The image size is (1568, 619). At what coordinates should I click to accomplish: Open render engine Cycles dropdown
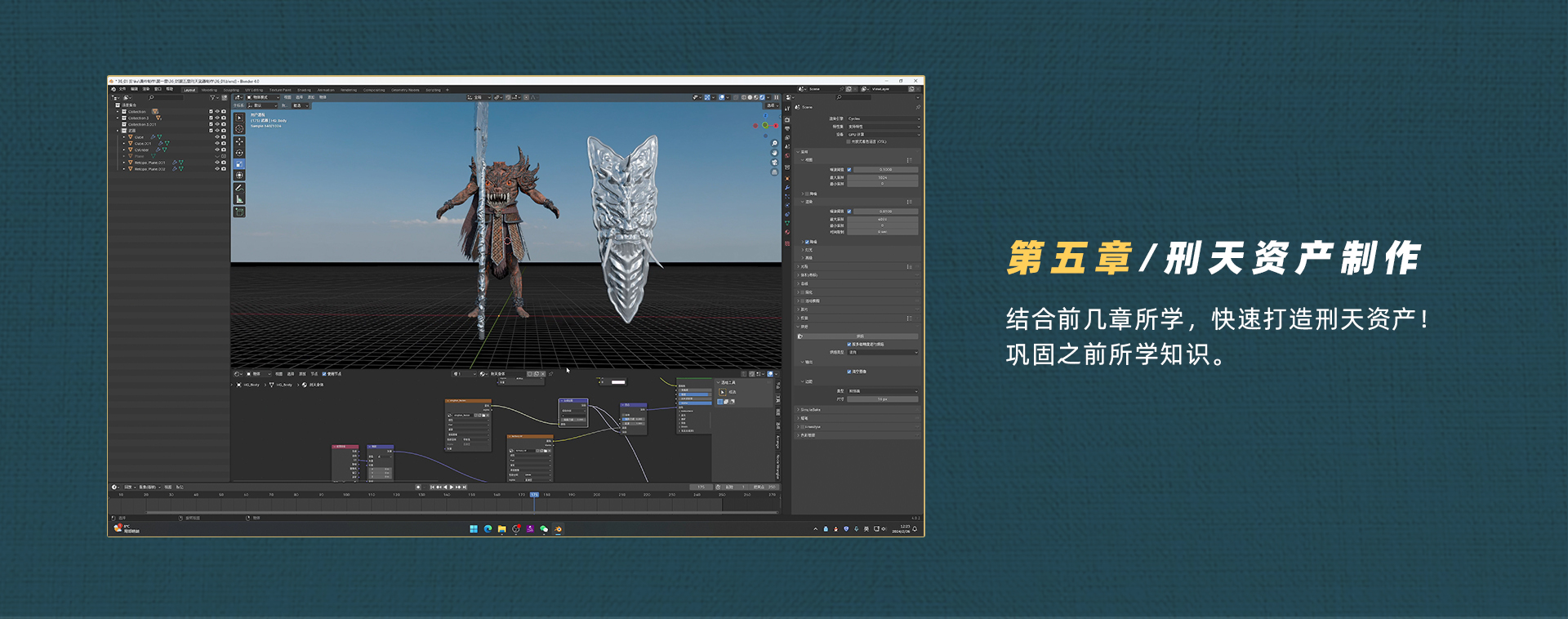click(x=884, y=118)
